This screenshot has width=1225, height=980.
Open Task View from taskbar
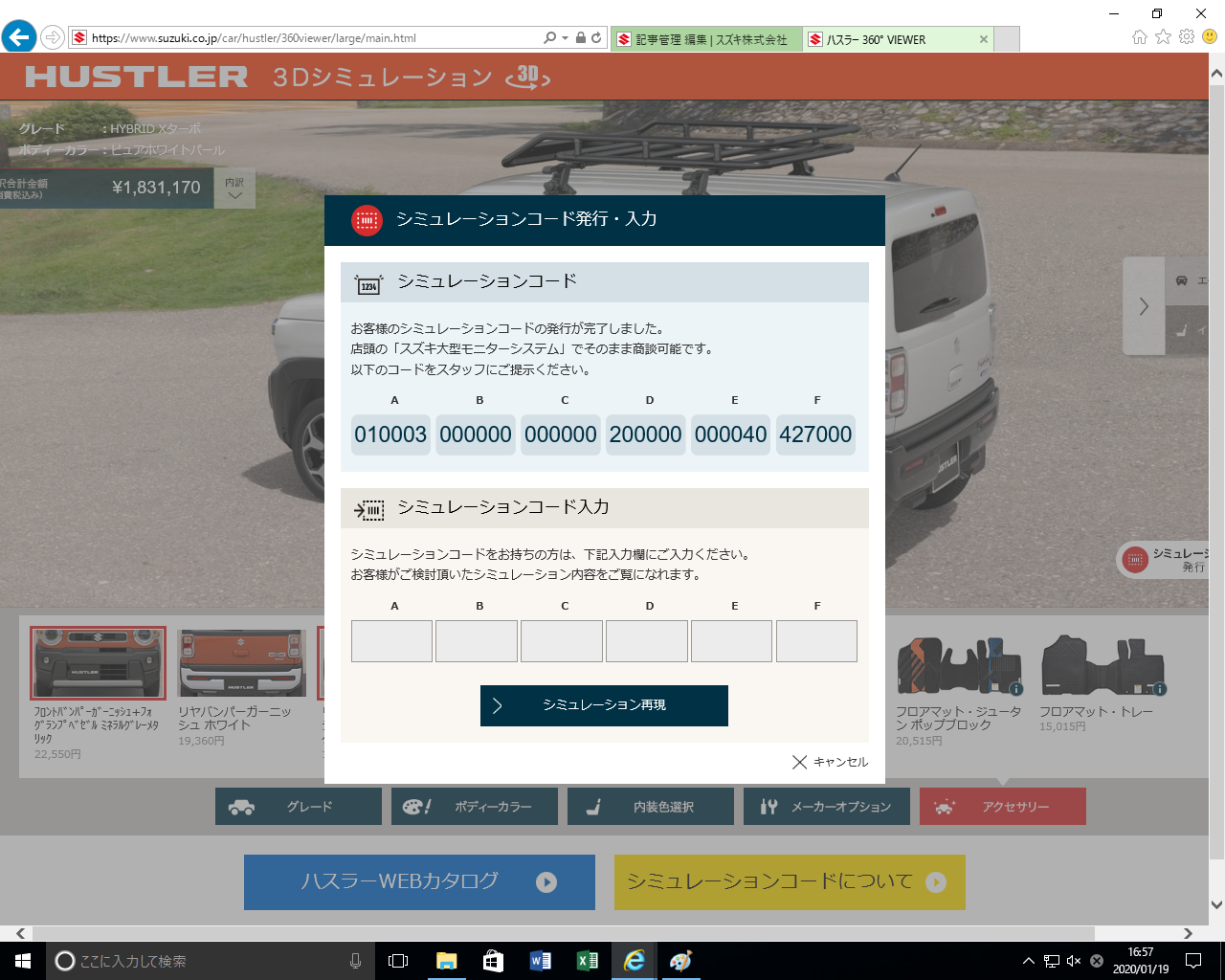398,961
